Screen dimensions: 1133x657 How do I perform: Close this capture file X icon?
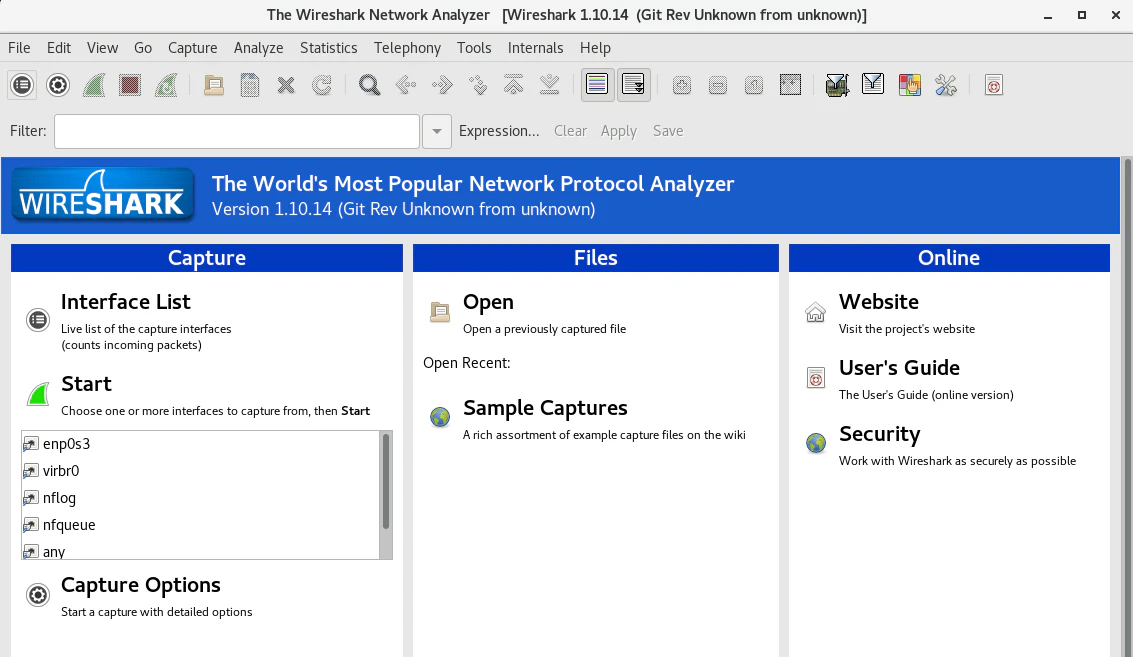coord(286,85)
